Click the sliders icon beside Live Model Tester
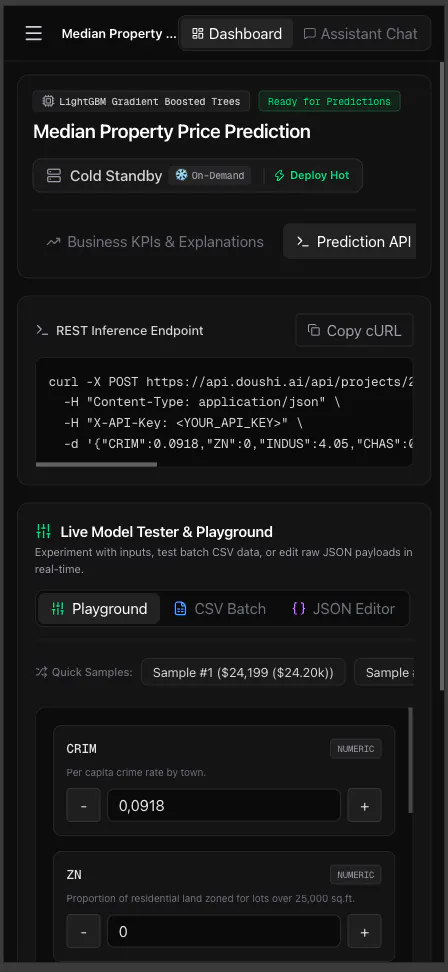This screenshot has width=448, height=972. tap(43, 531)
